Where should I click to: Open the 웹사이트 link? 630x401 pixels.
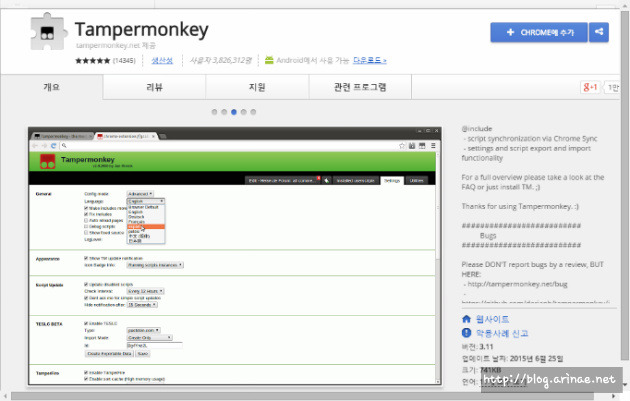[x=493, y=319]
